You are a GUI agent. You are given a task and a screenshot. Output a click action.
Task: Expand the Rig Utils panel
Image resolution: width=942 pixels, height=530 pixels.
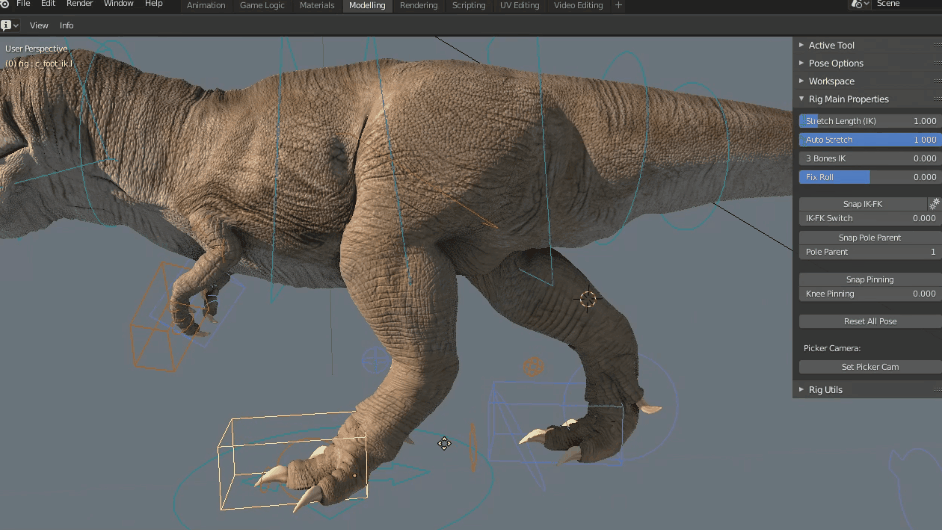point(825,390)
